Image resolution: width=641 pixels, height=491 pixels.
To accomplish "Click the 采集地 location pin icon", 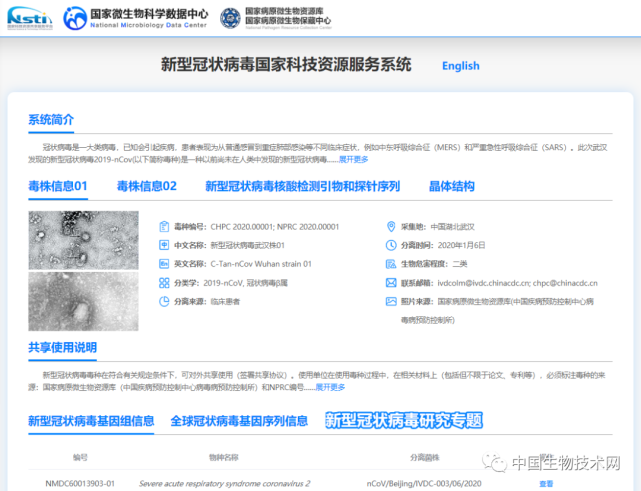I will point(391,226).
